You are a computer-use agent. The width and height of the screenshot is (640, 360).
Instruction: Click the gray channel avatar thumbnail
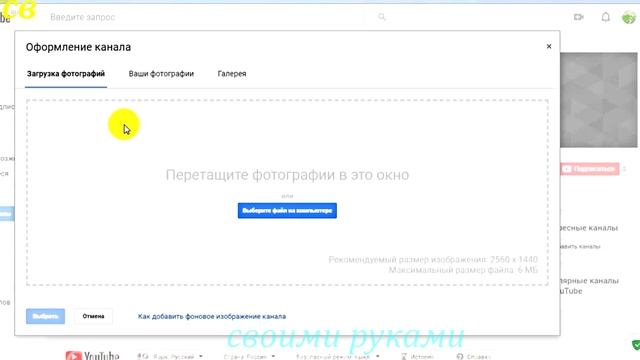[x=598, y=100]
